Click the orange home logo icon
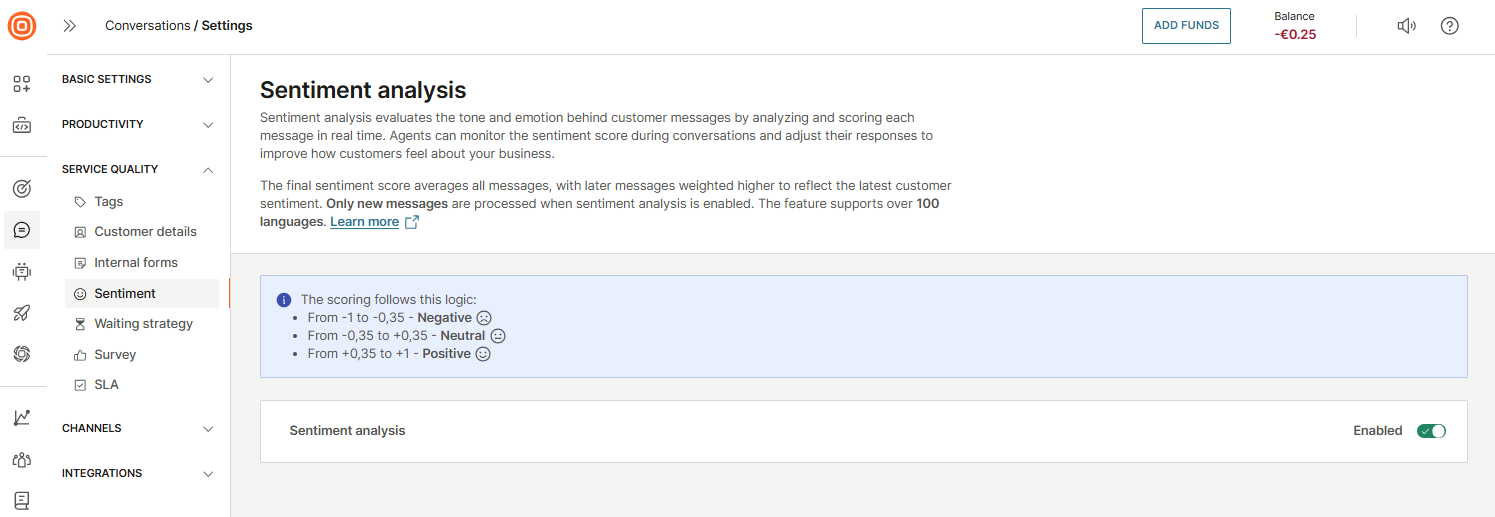This screenshot has height=517, width=1495. [22, 26]
